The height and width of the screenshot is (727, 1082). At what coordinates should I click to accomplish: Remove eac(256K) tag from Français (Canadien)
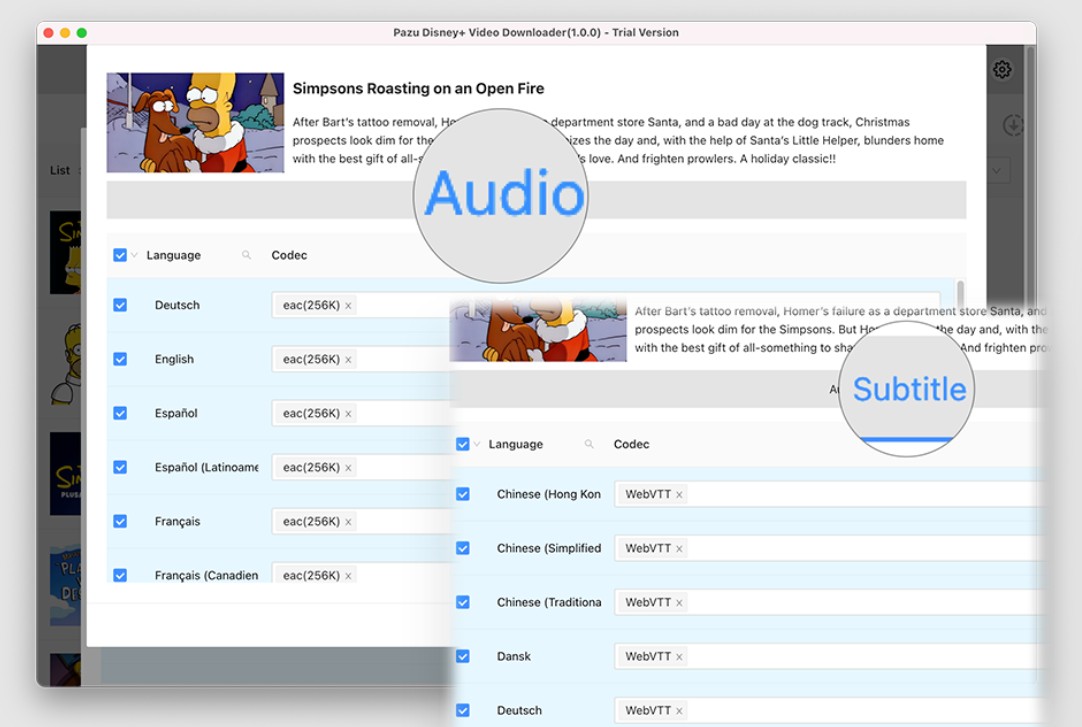coord(348,576)
